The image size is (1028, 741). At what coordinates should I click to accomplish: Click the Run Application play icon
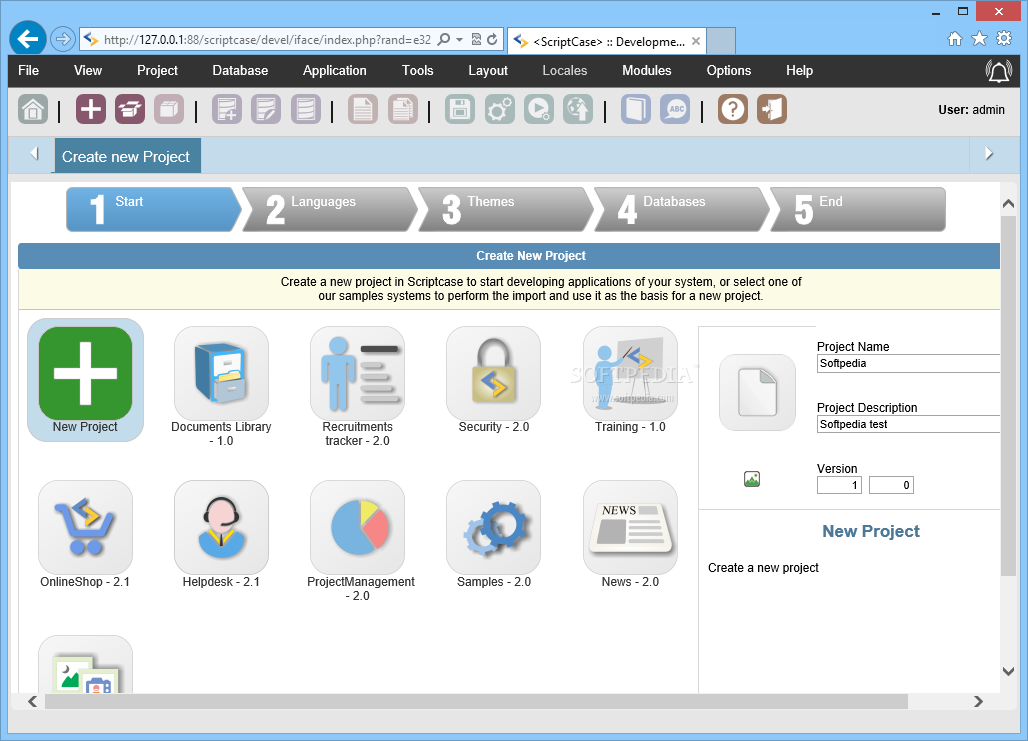click(x=539, y=110)
